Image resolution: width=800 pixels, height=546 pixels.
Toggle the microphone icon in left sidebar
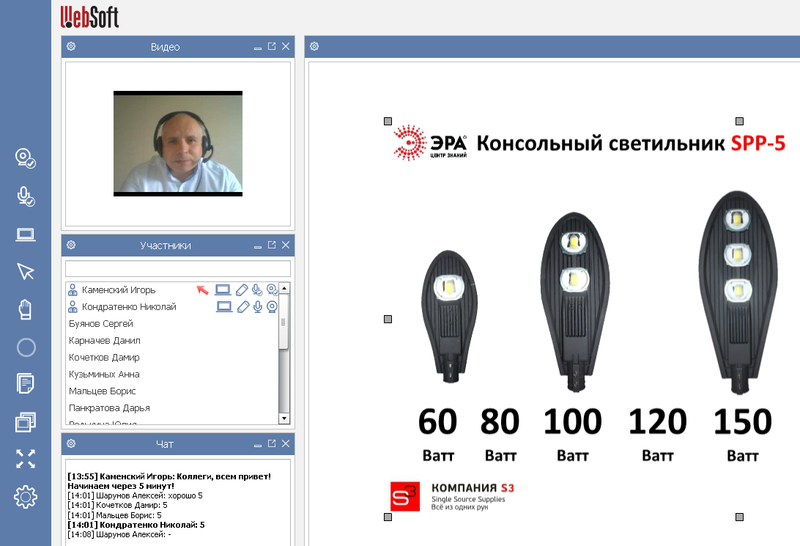coord(26,196)
